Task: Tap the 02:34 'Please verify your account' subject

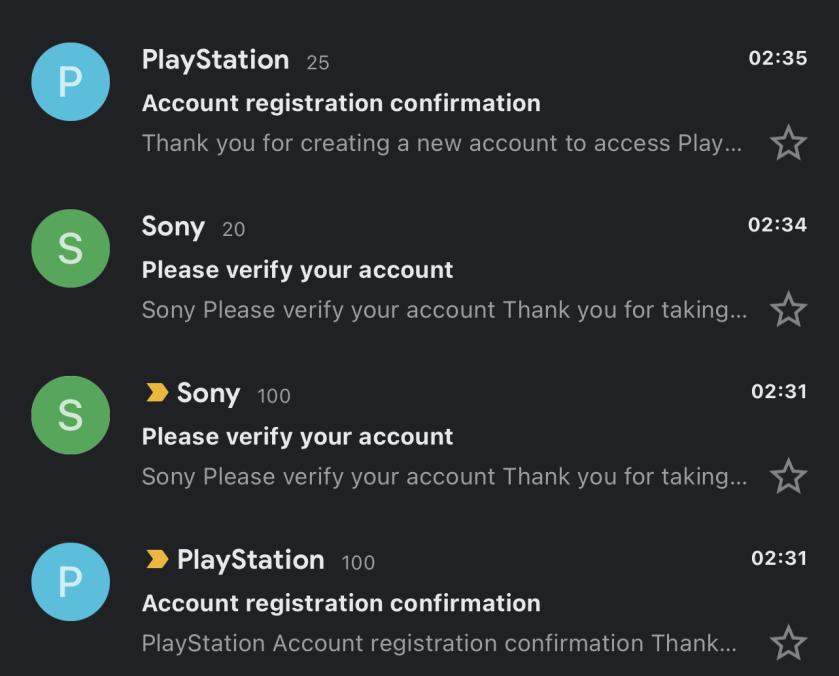Action: pyautogui.click(x=298, y=270)
